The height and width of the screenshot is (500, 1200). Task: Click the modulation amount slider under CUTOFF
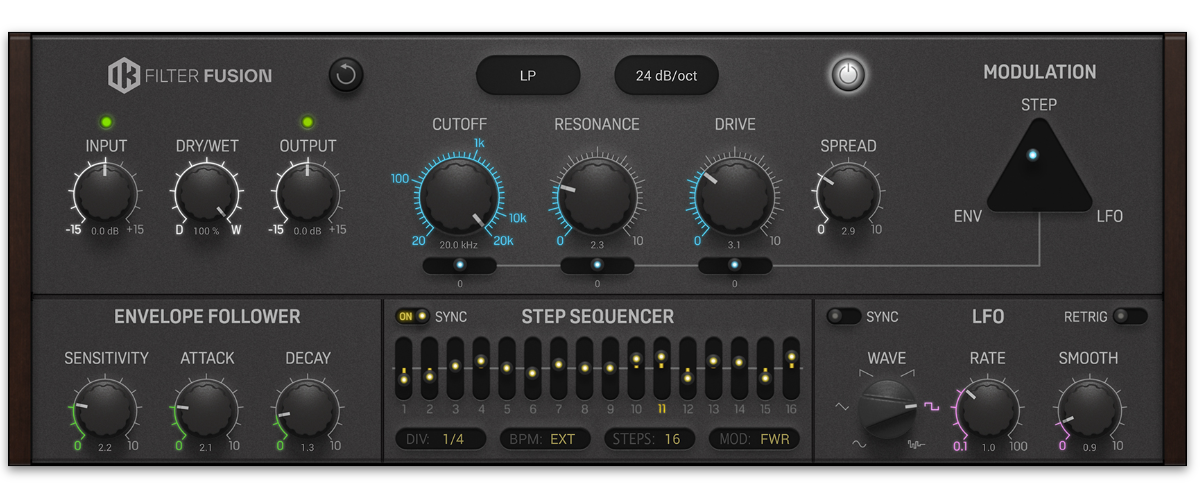click(x=459, y=265)
